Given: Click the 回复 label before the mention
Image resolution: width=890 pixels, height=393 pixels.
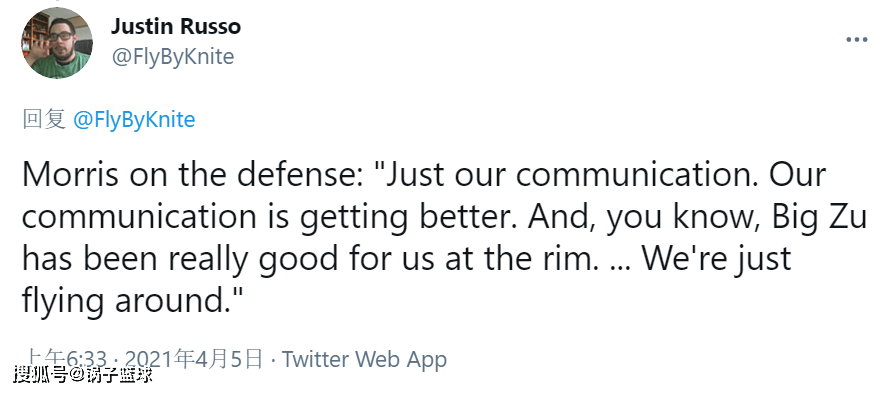Looking at the screenshot, I should click(44, 120).
